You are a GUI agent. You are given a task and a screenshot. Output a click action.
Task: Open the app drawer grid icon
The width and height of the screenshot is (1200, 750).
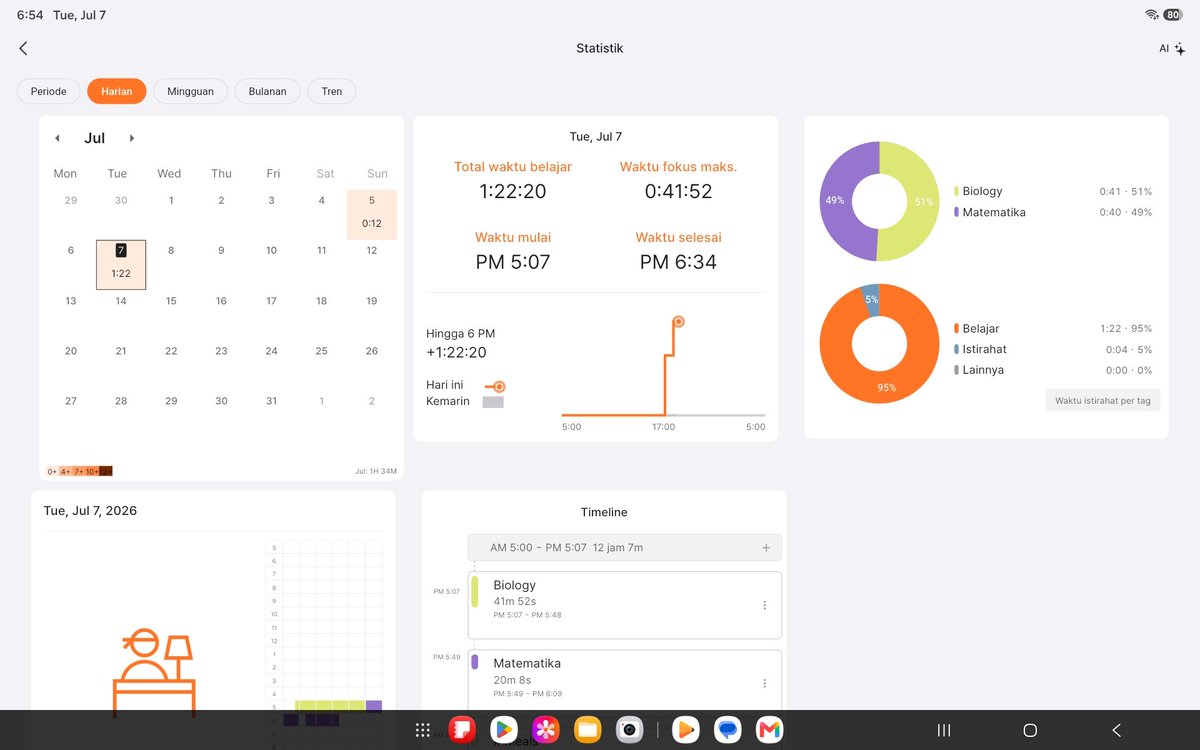pyautogui.click(x=423, y=730)
